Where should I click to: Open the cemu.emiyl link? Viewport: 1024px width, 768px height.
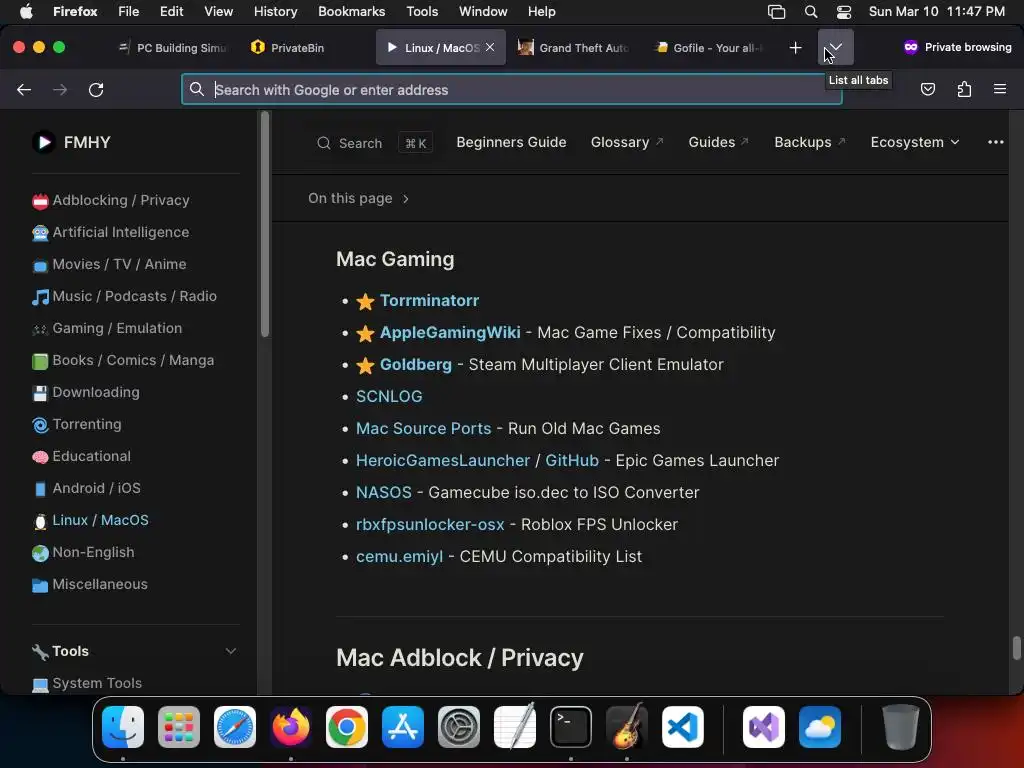coord(399,556)
